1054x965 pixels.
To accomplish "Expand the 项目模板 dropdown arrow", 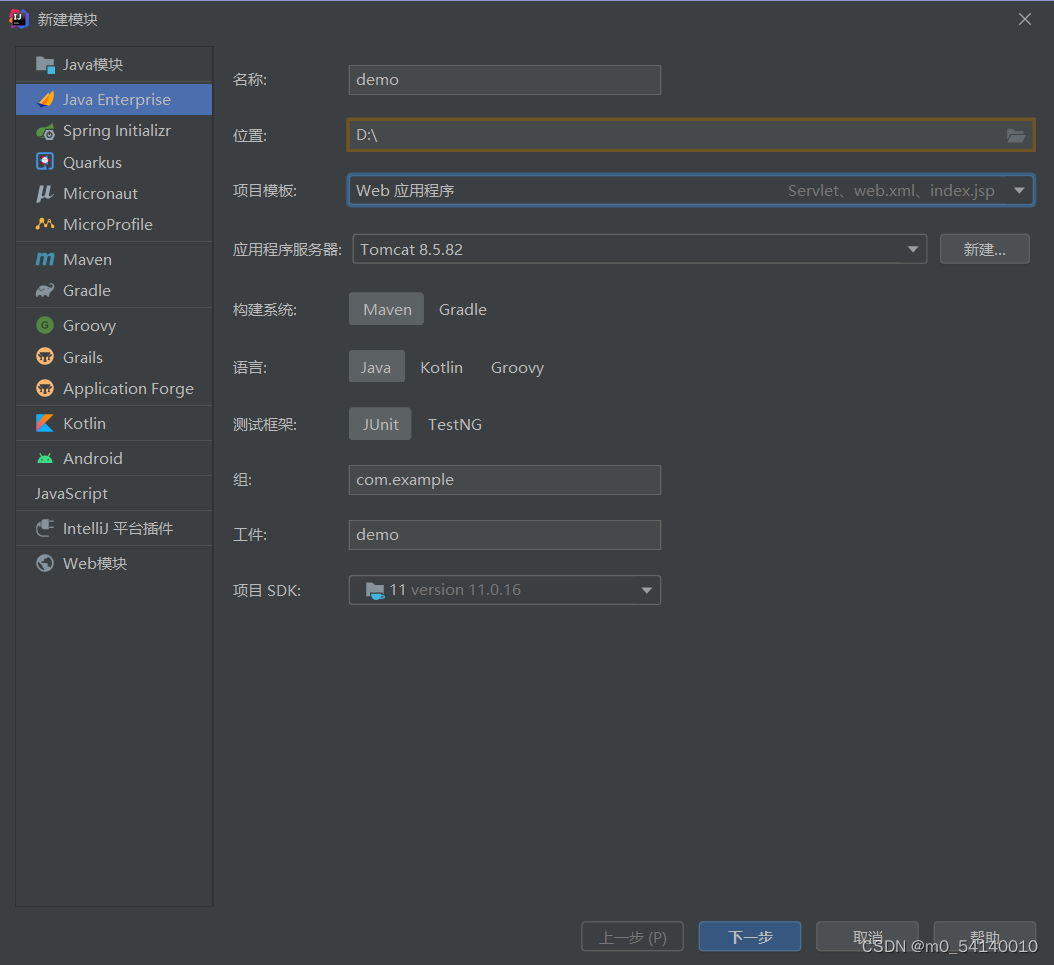I will pos(1019,191).
